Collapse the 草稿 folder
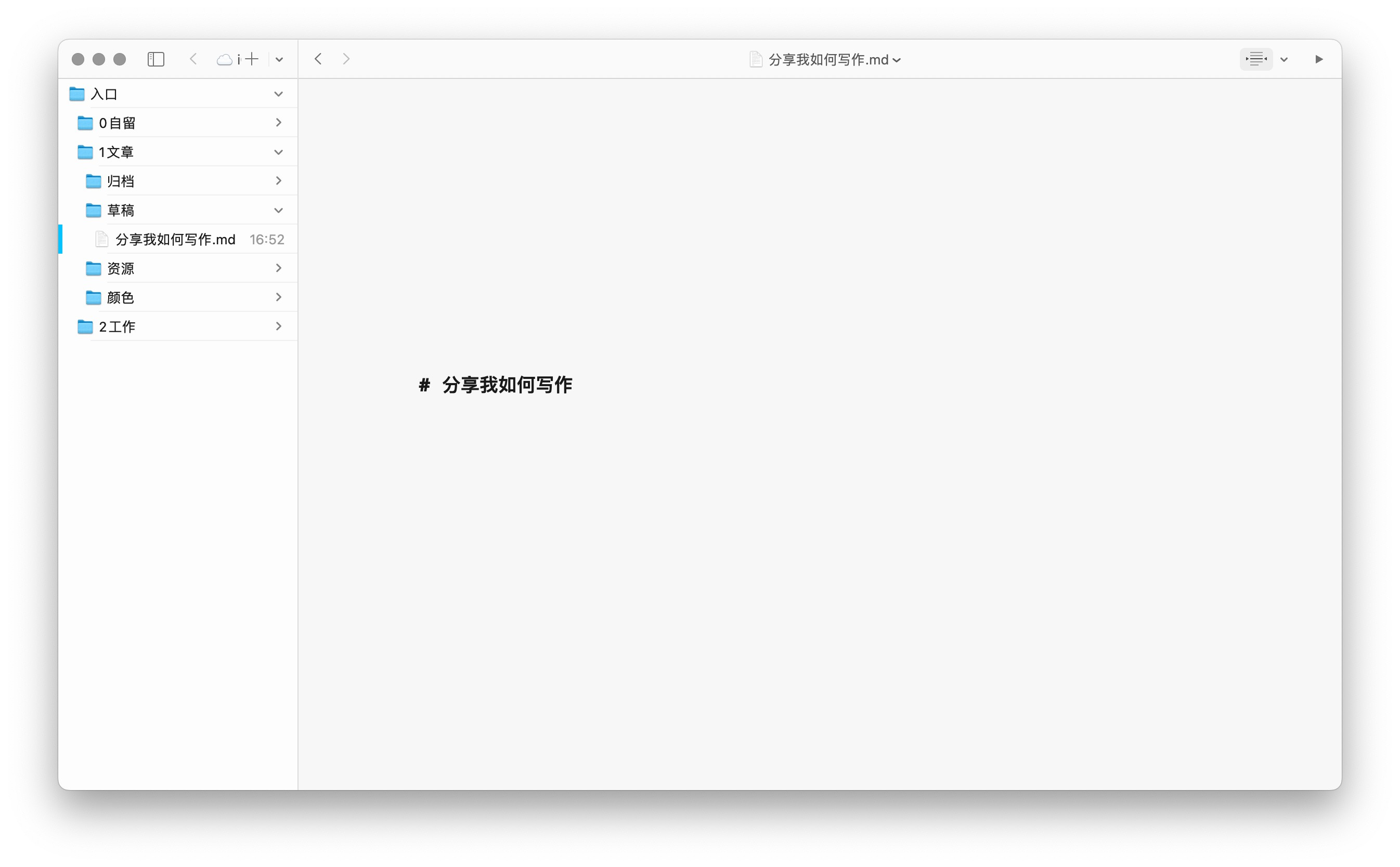The height and width of the screenshot is (867, 1400). (278, 211)
